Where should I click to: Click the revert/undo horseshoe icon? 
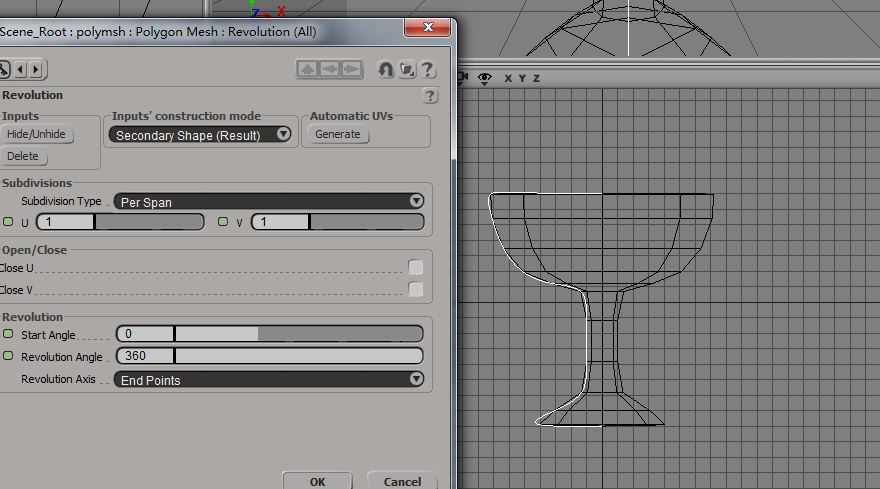(x=385, y=69)
